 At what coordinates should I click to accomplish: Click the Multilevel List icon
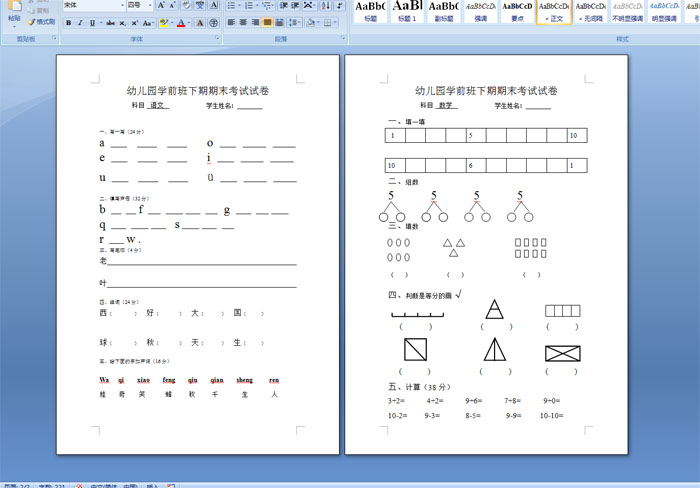point(268,5)
